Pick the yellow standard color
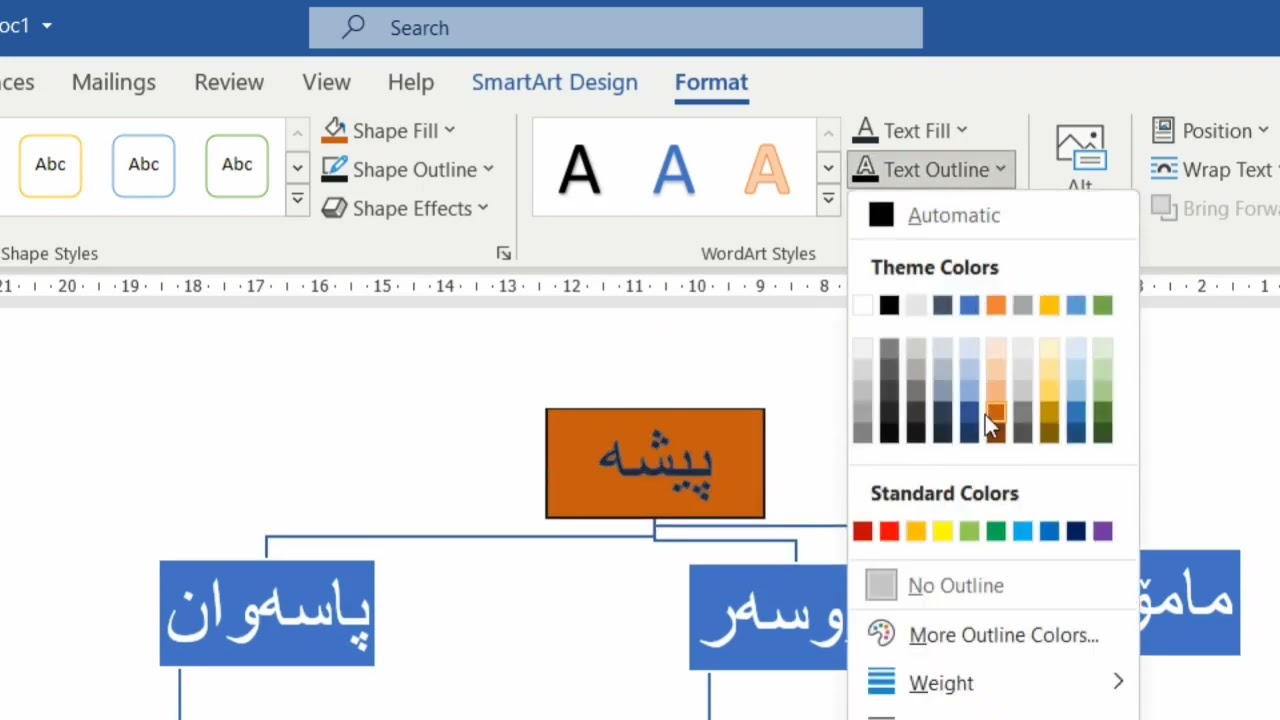This screenshot has width=1280, height=720. 943,531
